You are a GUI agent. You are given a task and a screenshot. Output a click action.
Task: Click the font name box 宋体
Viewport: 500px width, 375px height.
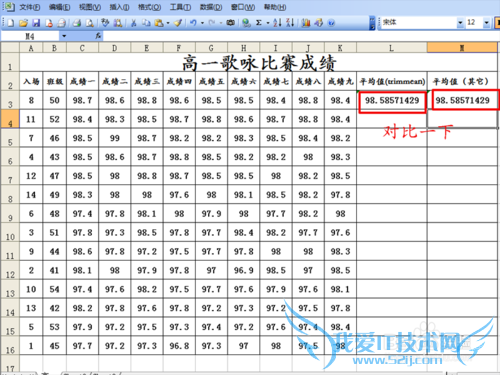(x=418, y=23)
